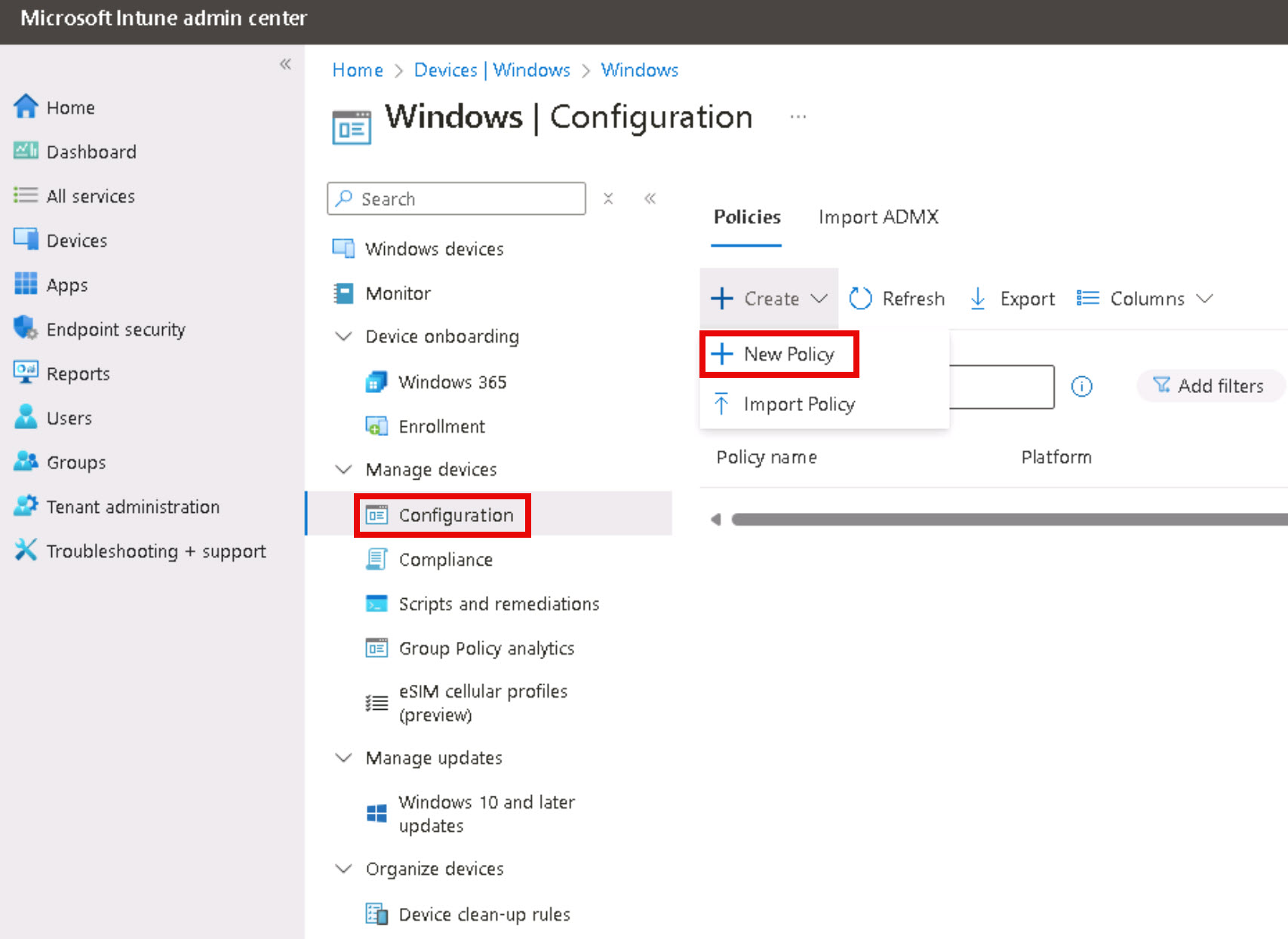Screen dimensions: 1288x939
Task: Click the page title ellipsis menu
Action: pos(798,117)
